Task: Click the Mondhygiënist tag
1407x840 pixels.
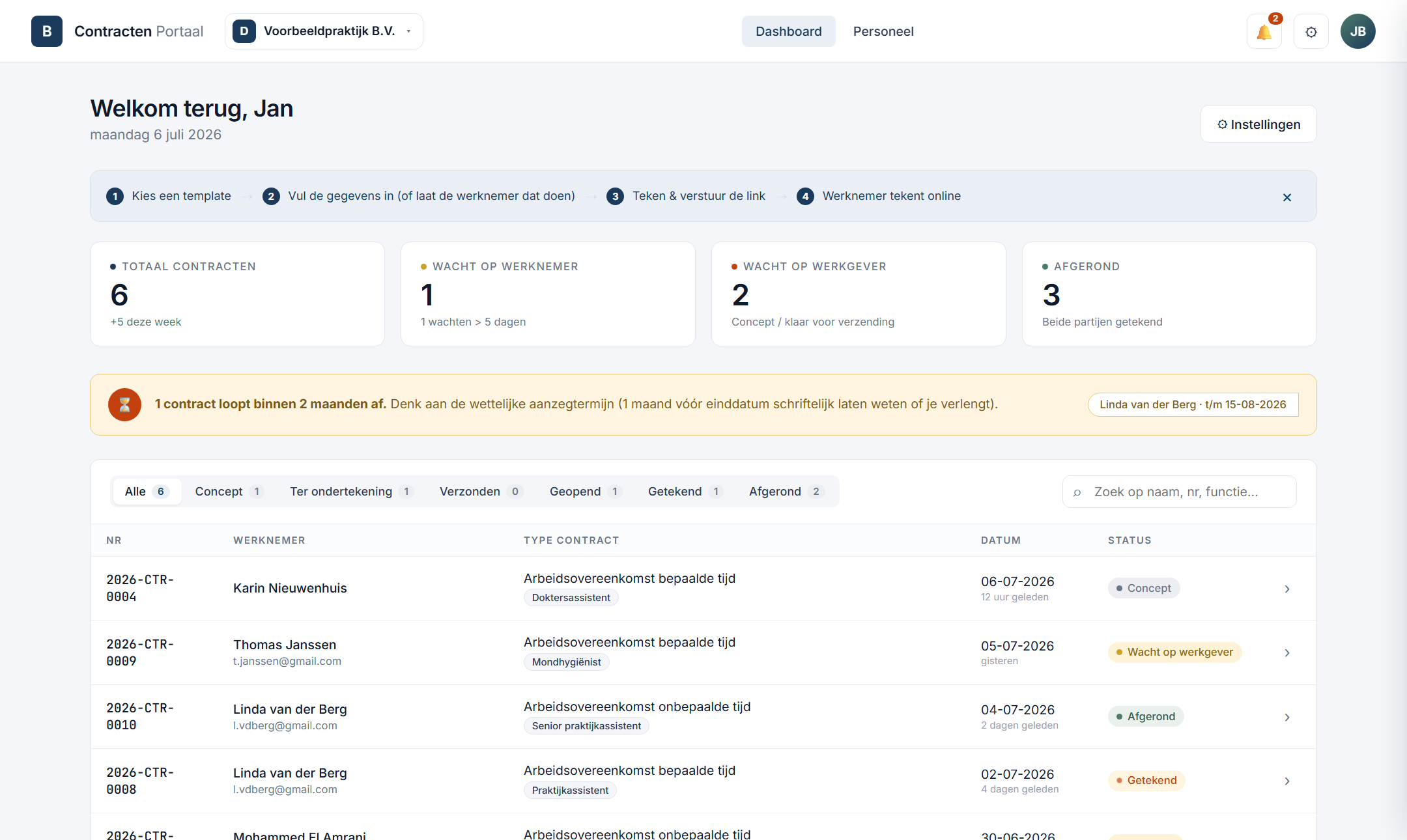Action: pyautogui.click(x=567, y=662)
